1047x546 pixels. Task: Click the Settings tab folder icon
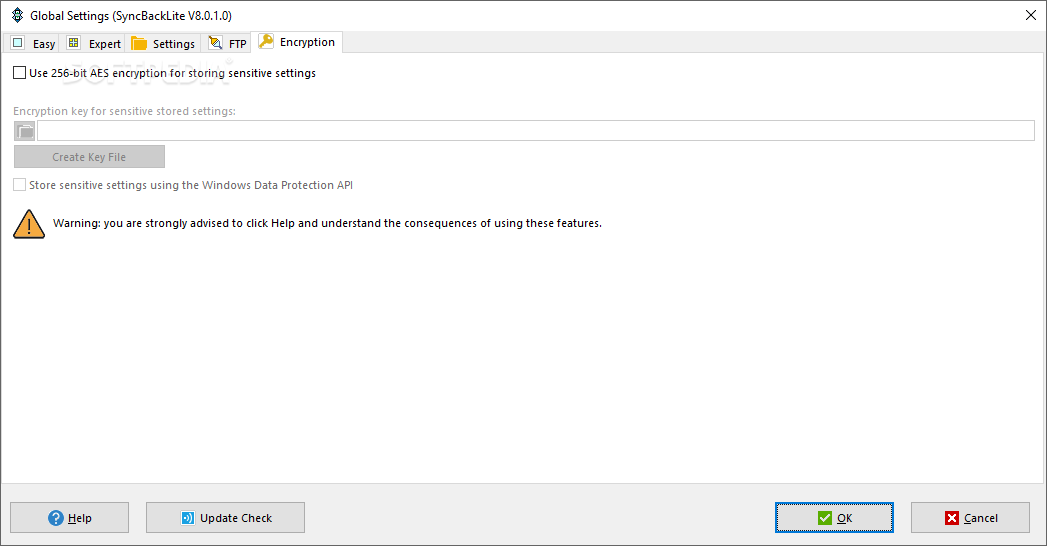coord(139,43)
